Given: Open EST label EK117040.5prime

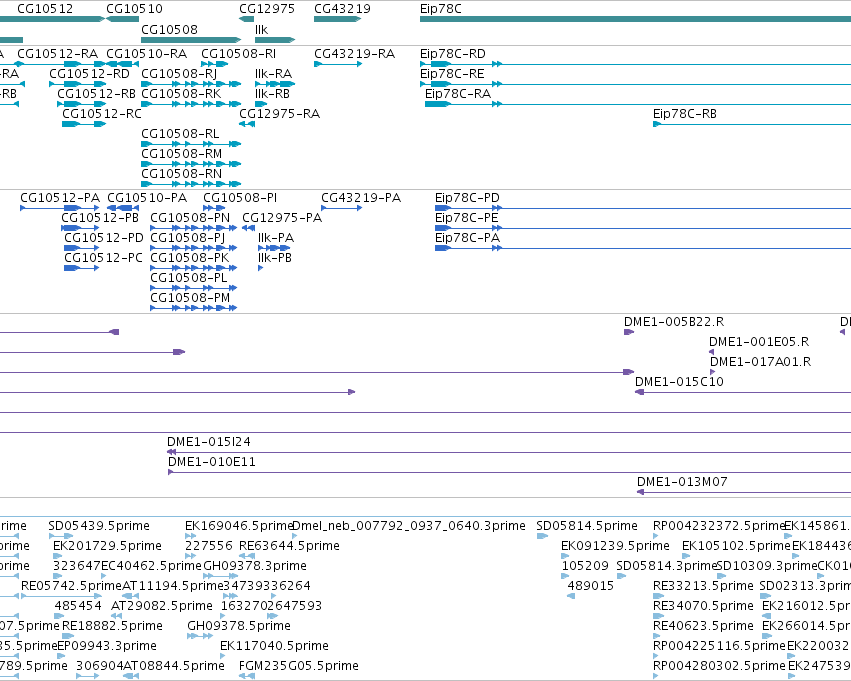Looking at the screenshot, I should [x=275, y=646].
